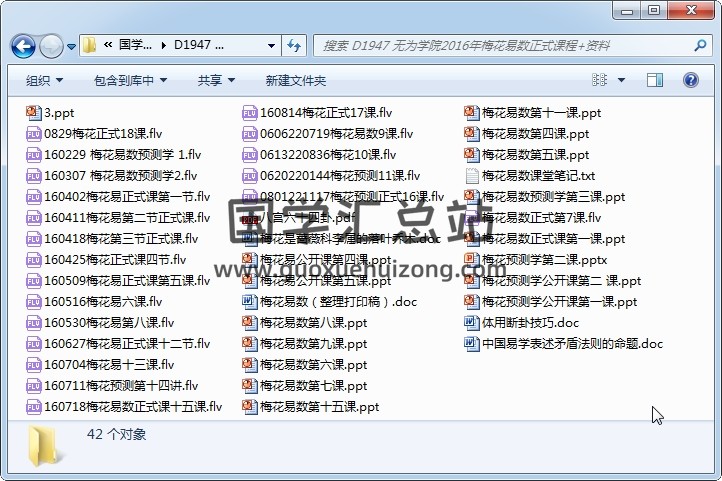Select the 3.ppt file icon

click(34, 113)
